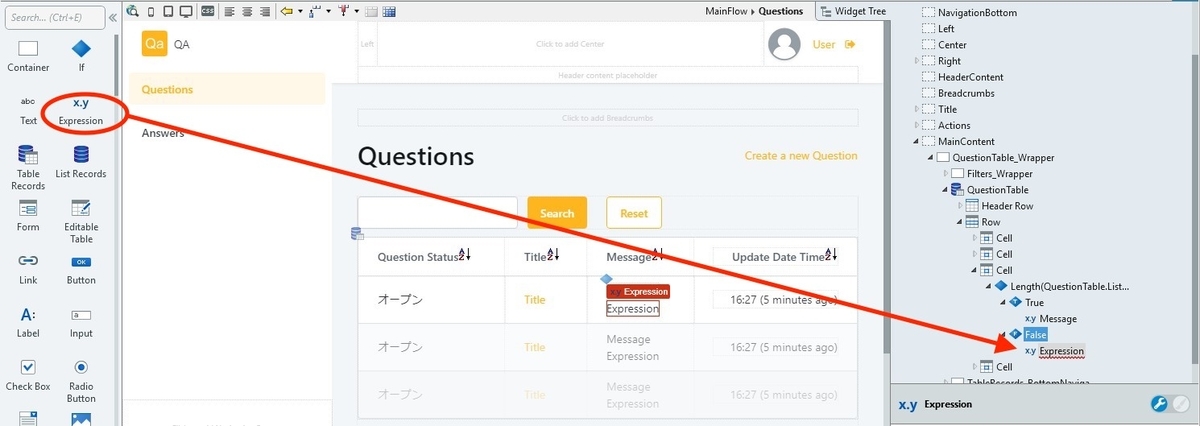Select the Form widget in toolbox

pos(28,214)
